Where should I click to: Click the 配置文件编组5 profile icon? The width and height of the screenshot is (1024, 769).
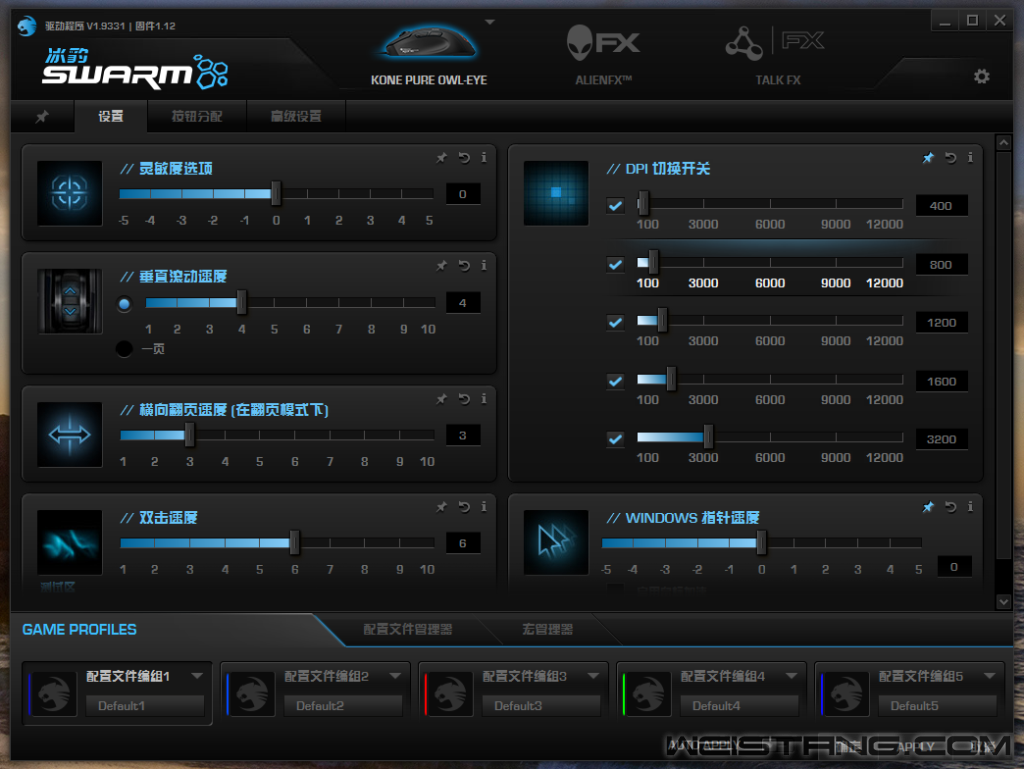[846, 693]
